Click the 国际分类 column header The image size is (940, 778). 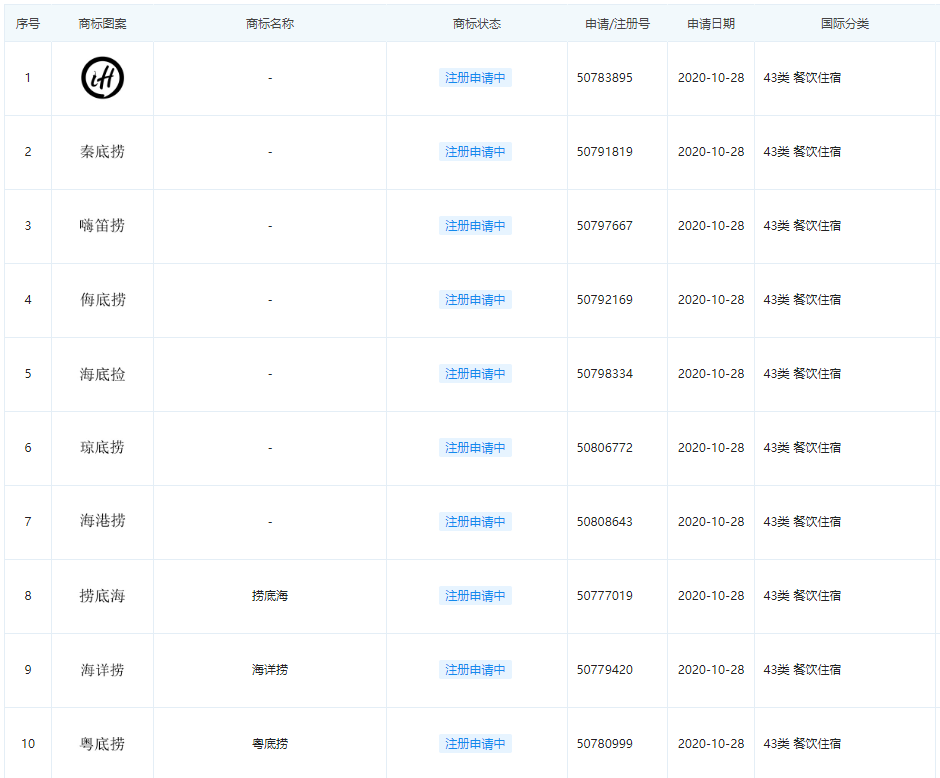(x=845, y=24)
